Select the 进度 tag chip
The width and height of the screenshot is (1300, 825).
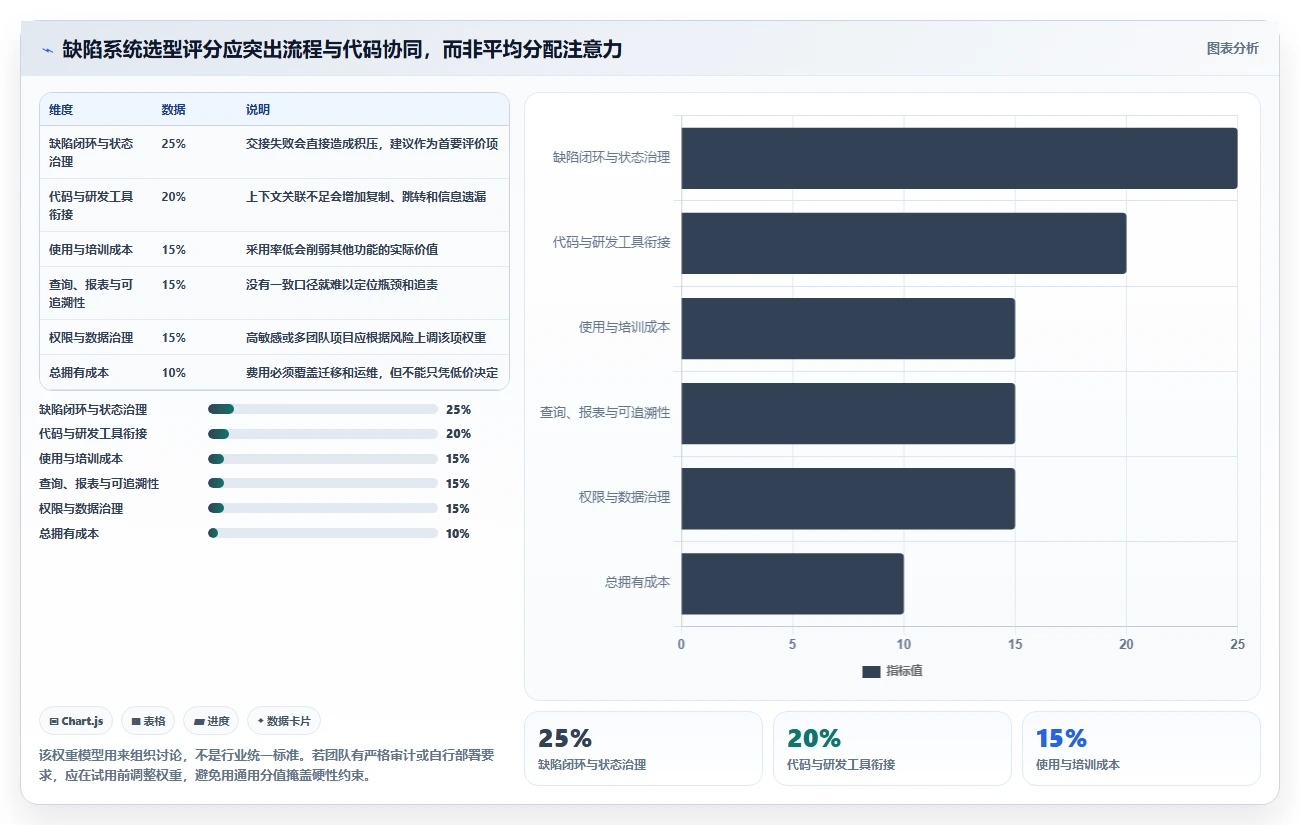click(211, 721)
